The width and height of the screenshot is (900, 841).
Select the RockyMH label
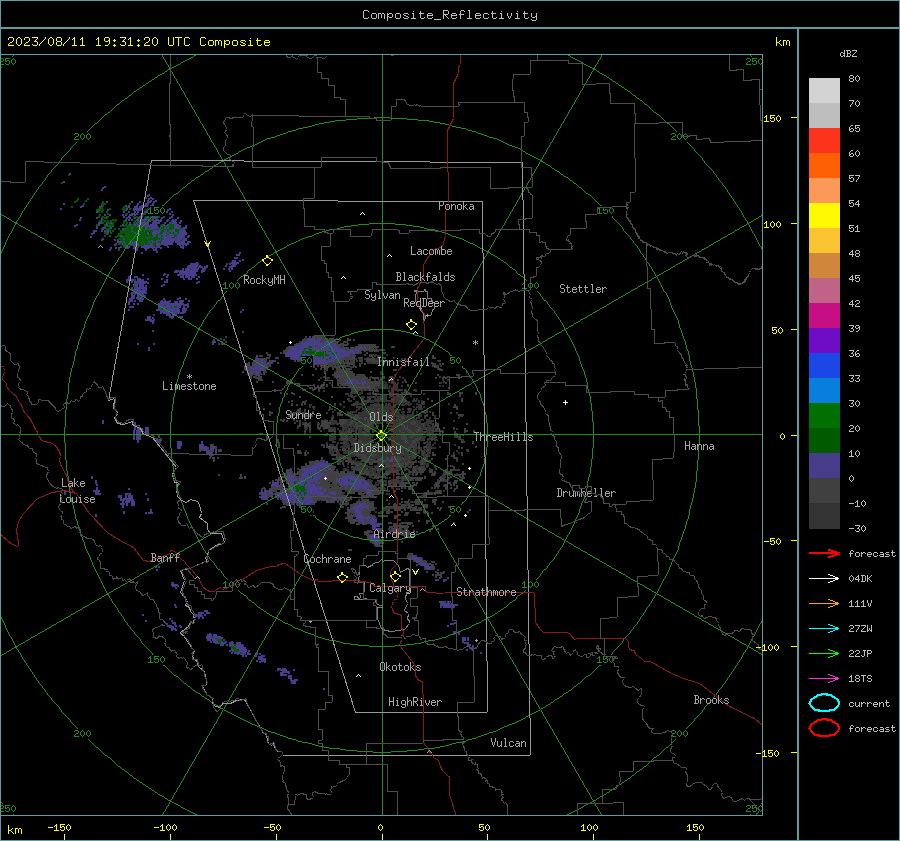(x=264, y=280)
